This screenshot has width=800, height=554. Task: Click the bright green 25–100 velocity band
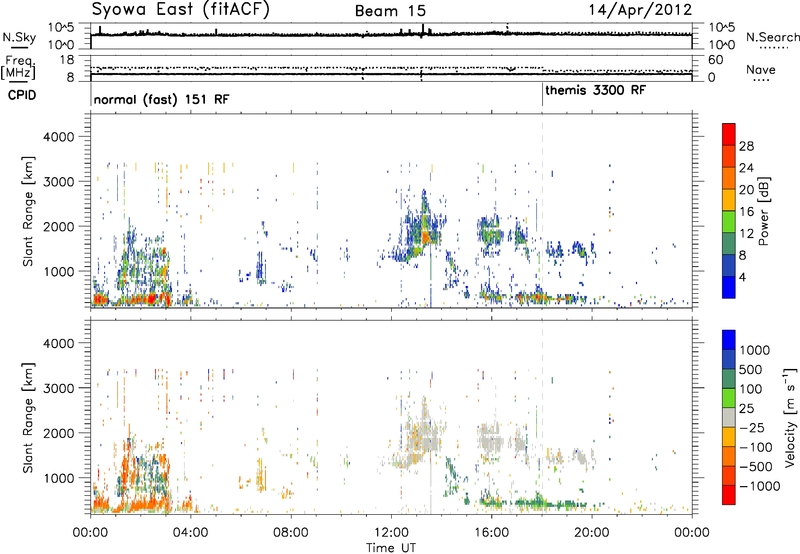(729, 398)
